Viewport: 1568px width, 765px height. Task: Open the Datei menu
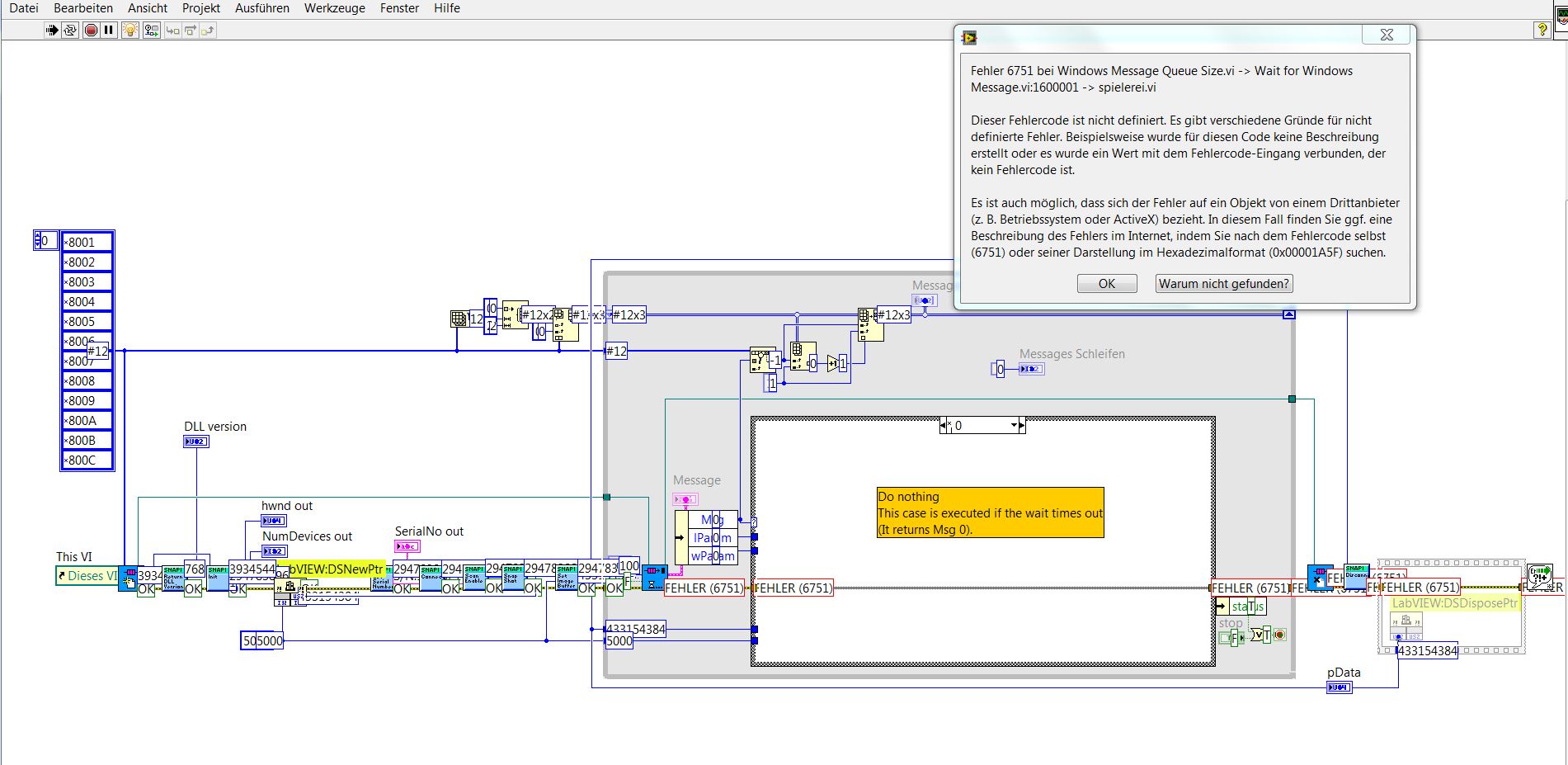(x=23, y=8)
